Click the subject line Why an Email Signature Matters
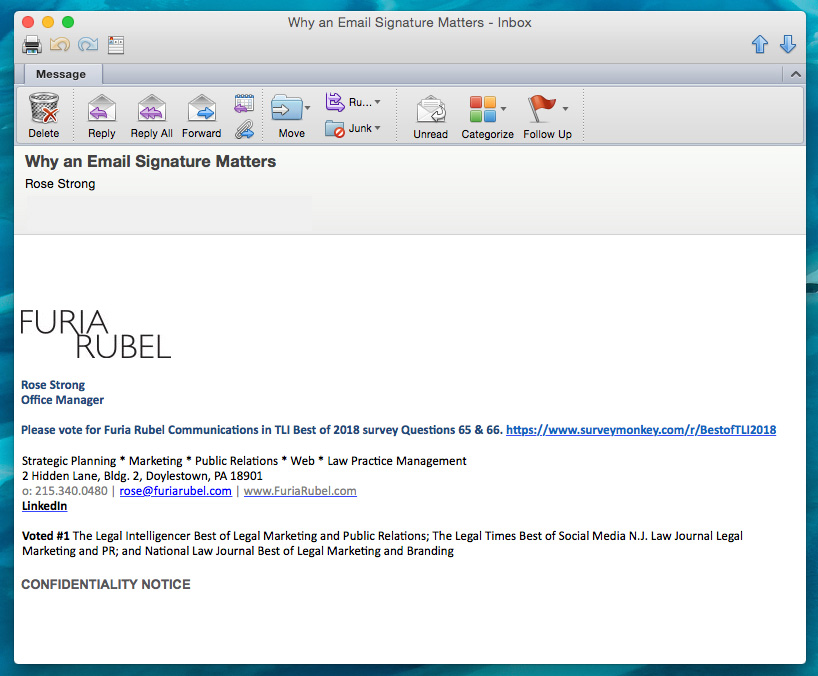 tap(150, 161)
